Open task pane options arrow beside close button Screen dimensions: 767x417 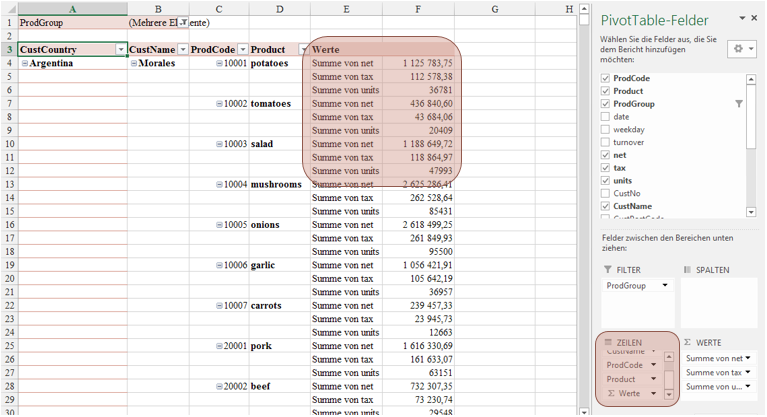tap(741, 18)
